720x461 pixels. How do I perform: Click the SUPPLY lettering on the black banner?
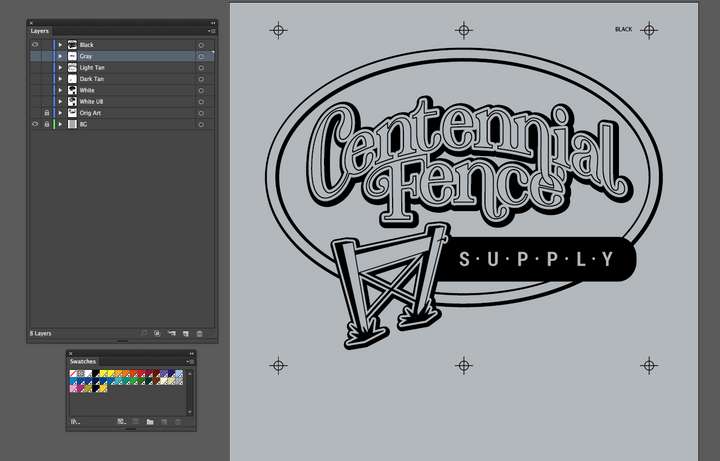536,259
